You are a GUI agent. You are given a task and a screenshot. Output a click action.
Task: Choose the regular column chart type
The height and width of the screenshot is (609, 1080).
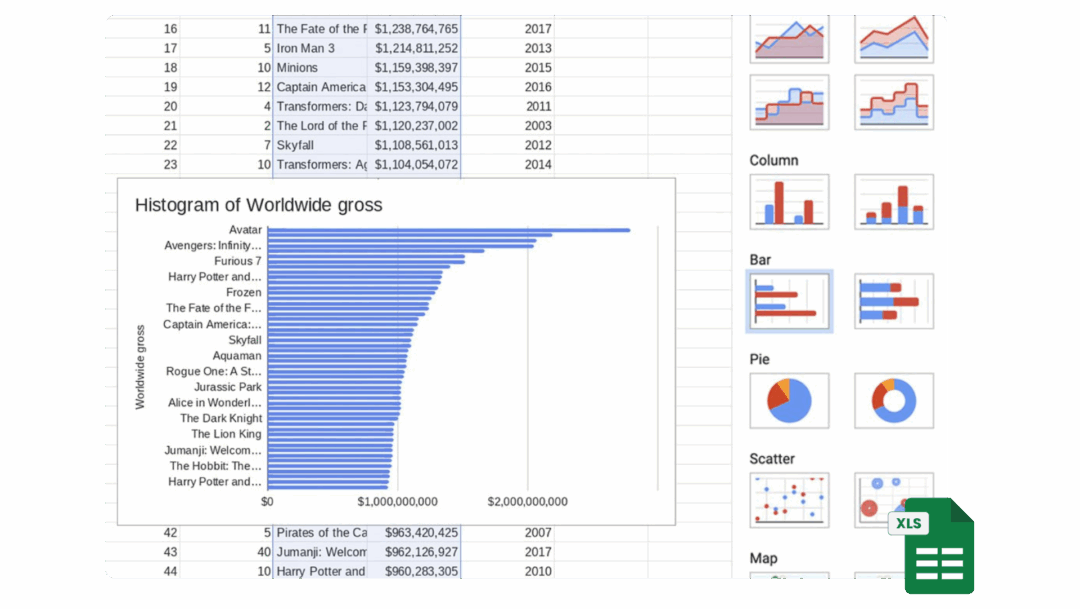coord(789,202)
